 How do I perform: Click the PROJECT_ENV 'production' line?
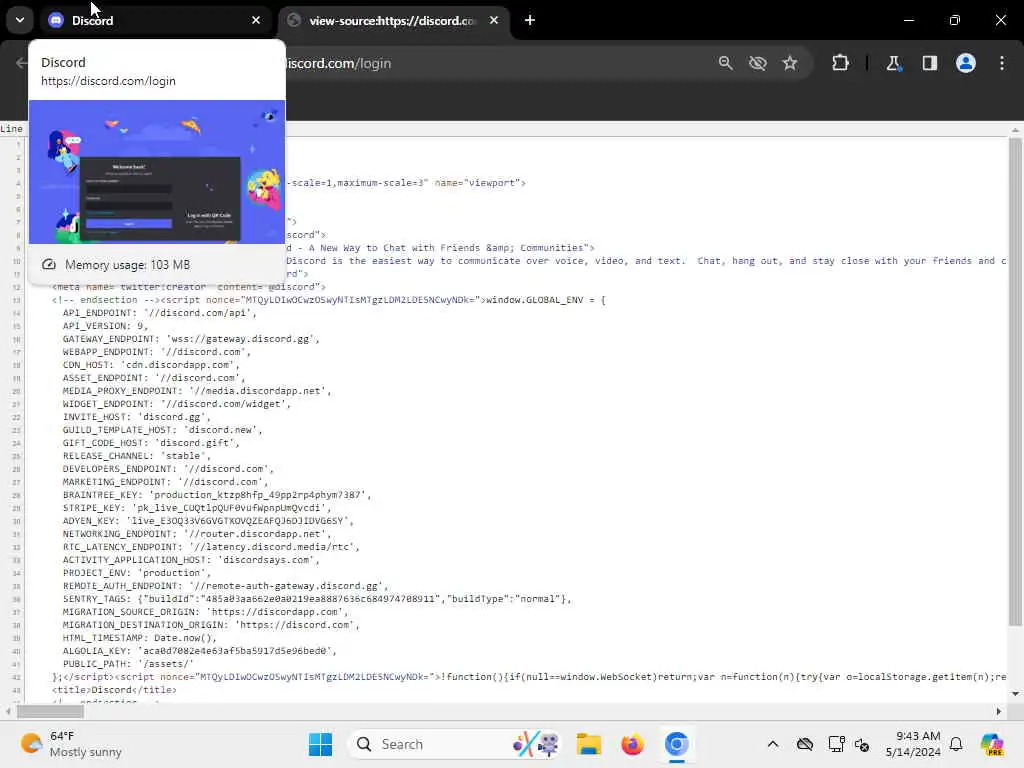coord(136,573)
